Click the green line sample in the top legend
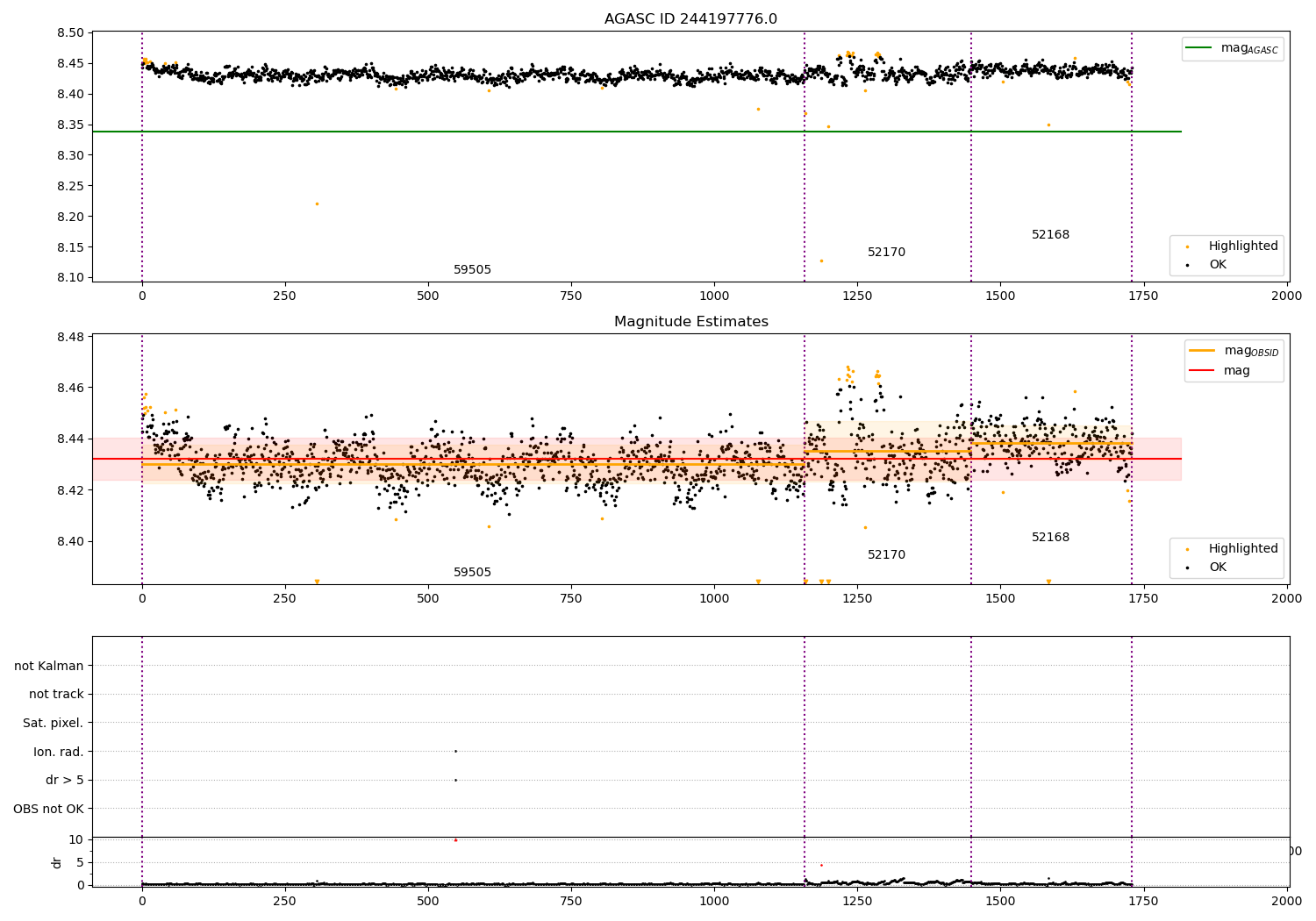 pos(1198,47)
